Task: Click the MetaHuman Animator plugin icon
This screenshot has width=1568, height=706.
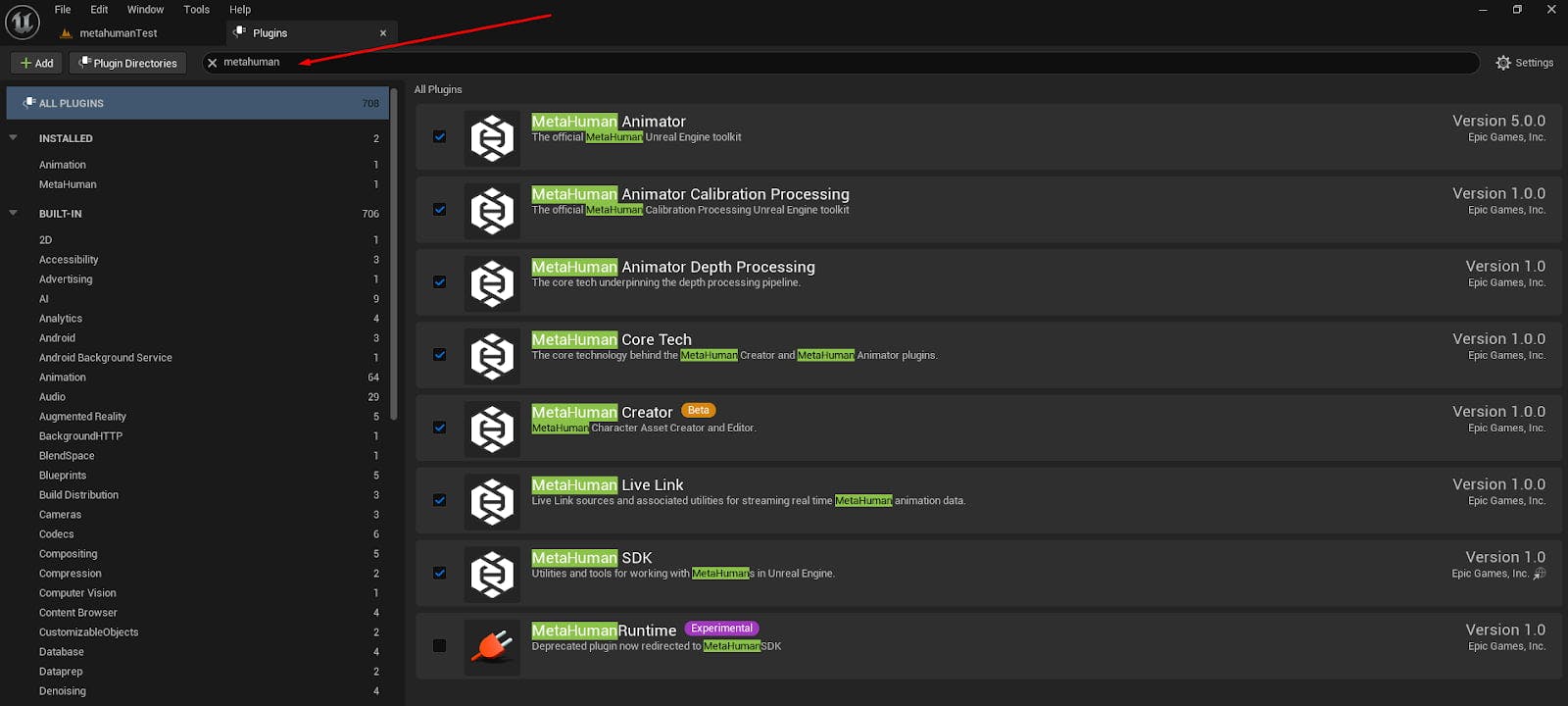Action: pyautogui.click(x=492, y=138)
